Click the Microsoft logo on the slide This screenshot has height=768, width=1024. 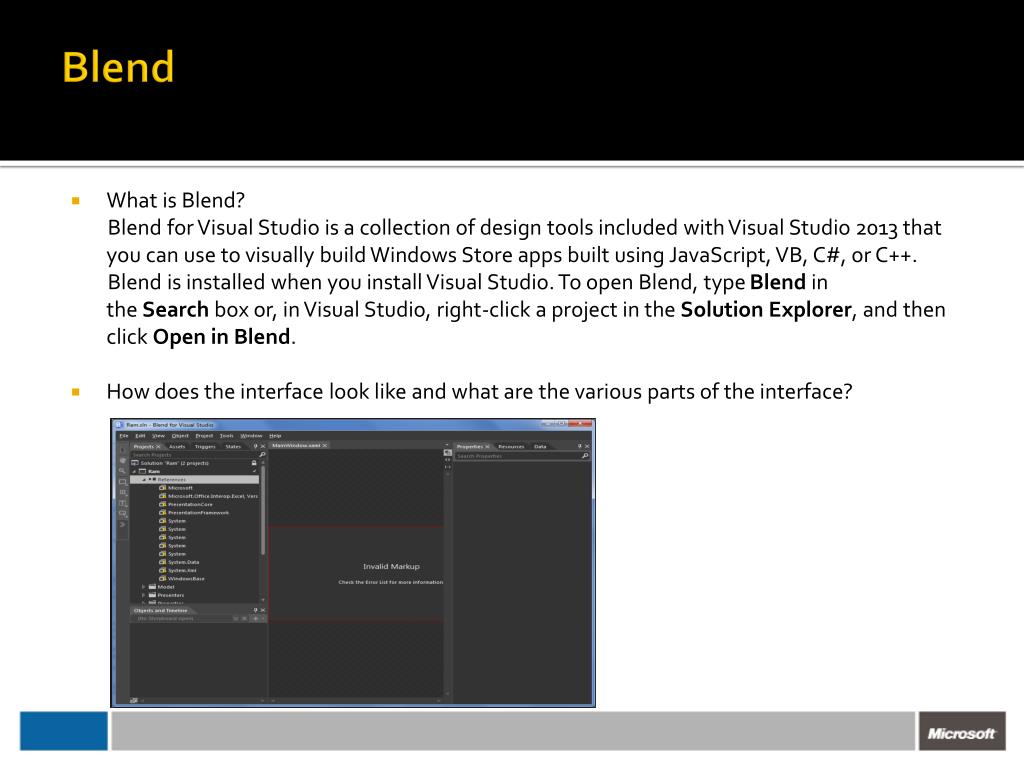click(961, 733)
